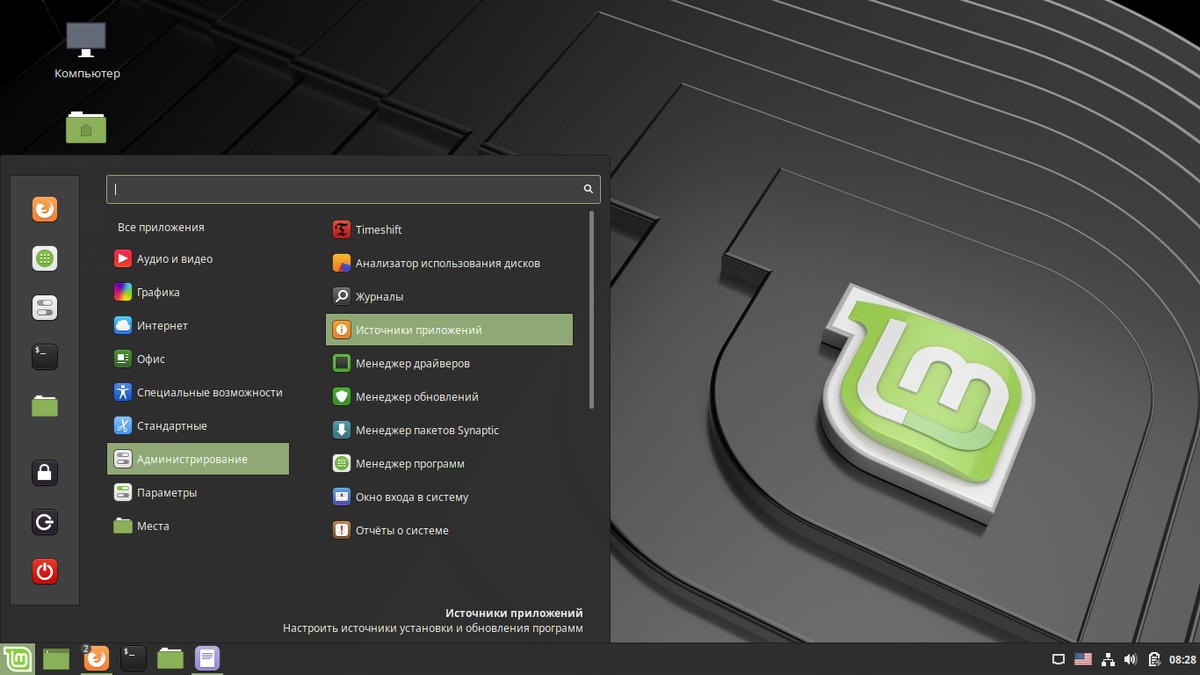Click the clock showing 08:28
1200x675 pixels.
[x=1183, y=659]
